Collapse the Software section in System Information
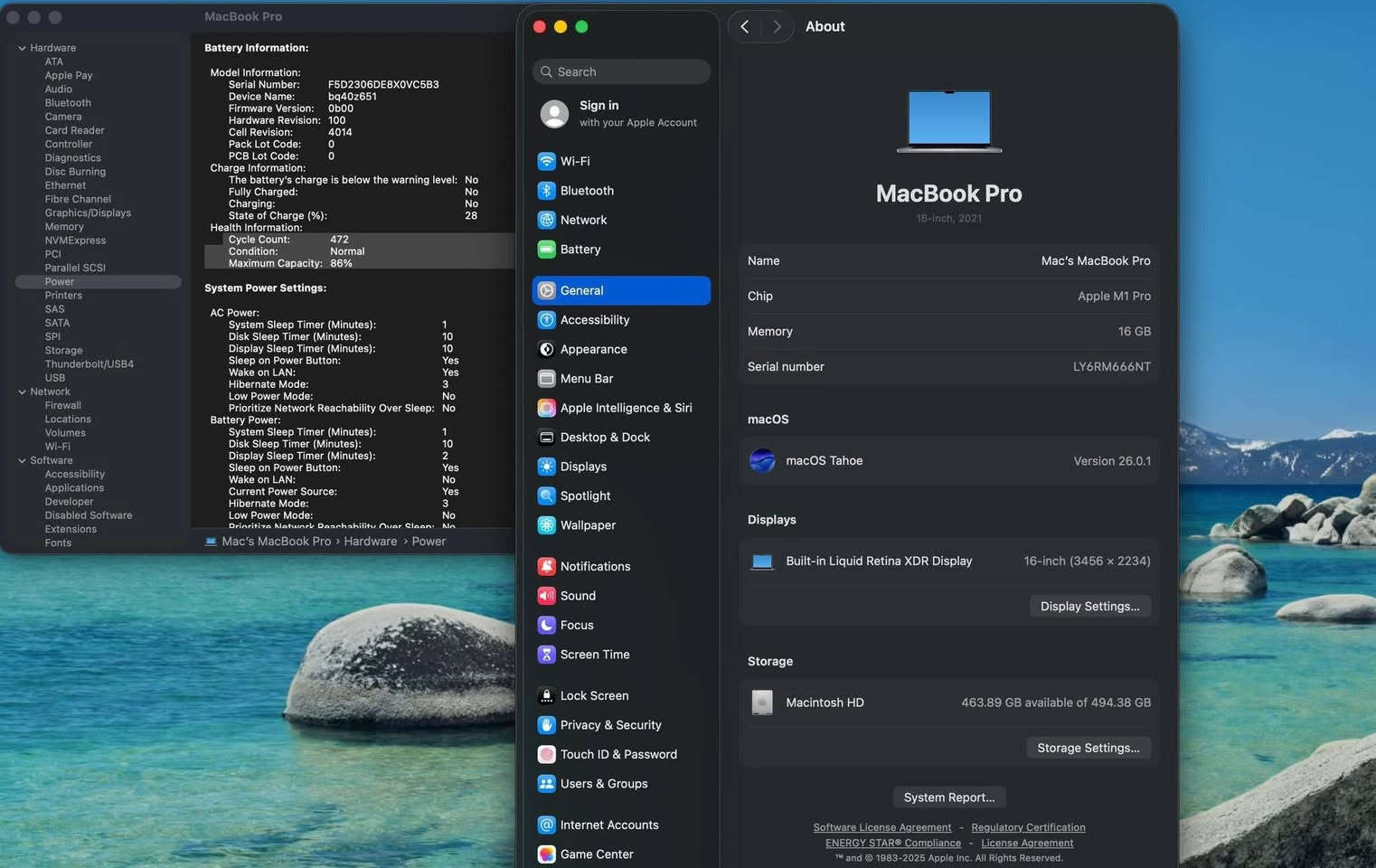1376x868 pixels. (x=22, y=460)
